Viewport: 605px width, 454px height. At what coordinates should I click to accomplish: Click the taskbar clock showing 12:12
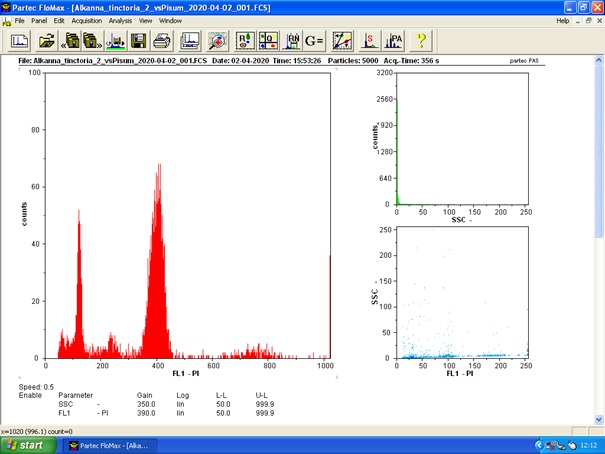click(x=589, y=446)
